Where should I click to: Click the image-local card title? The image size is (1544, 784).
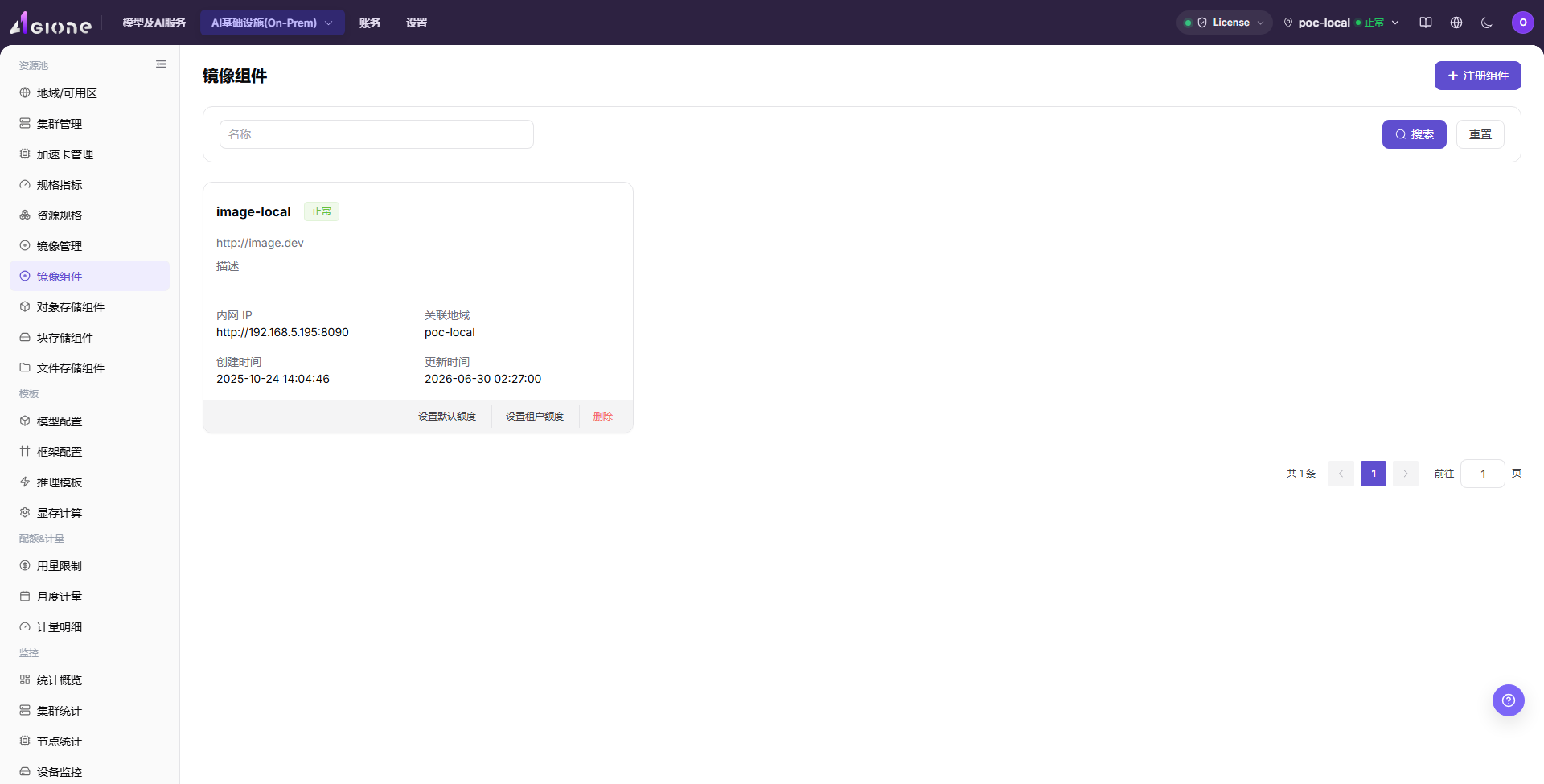click(x=253, y=211)
